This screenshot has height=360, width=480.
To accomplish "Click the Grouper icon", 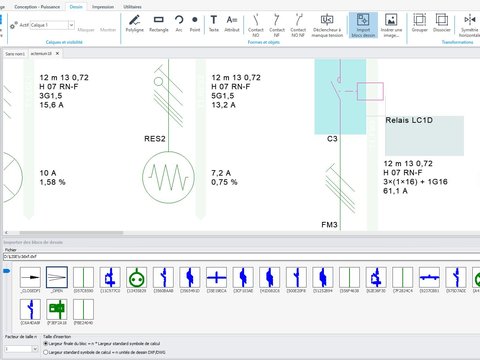I will point(419,23).
